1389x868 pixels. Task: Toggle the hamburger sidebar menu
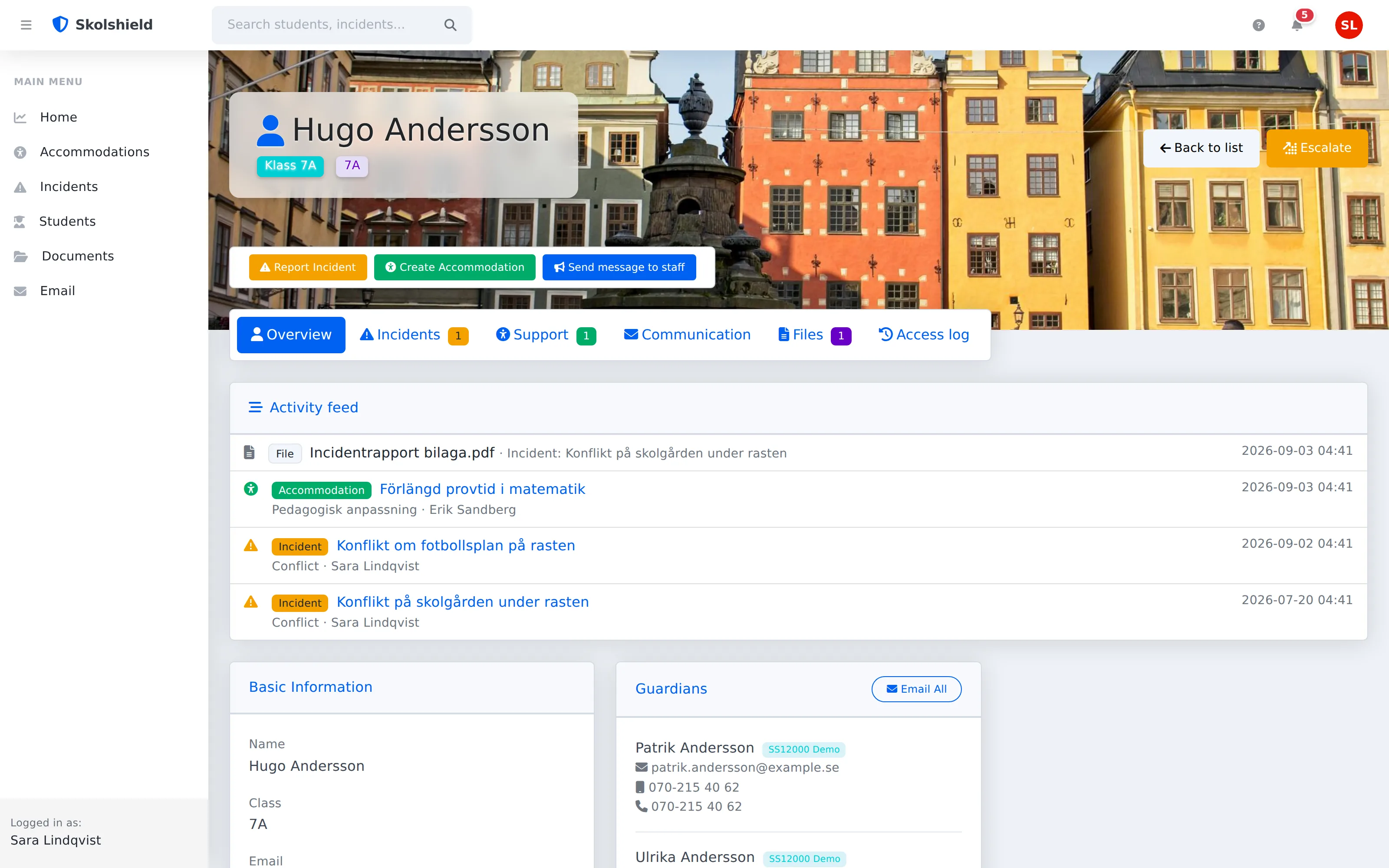26,25
